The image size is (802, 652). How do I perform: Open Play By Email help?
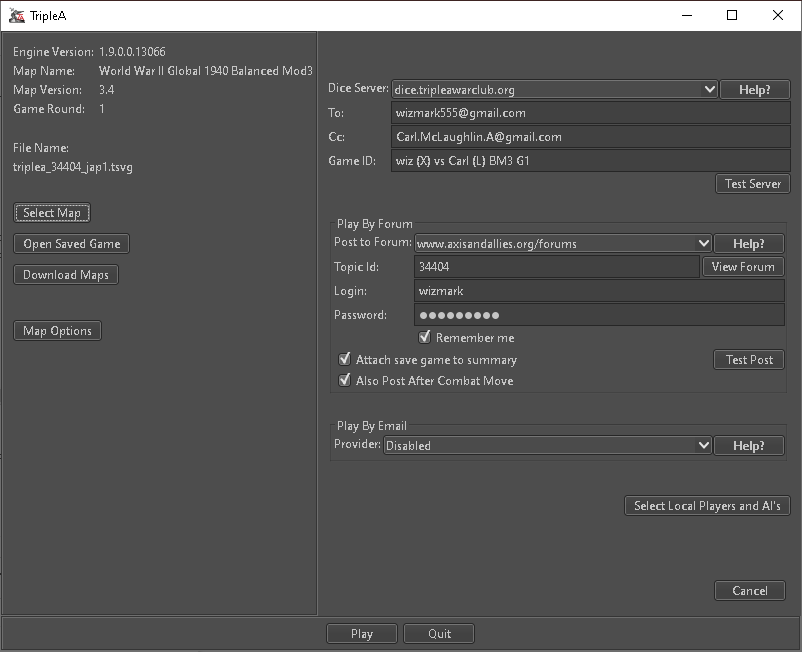749,445
